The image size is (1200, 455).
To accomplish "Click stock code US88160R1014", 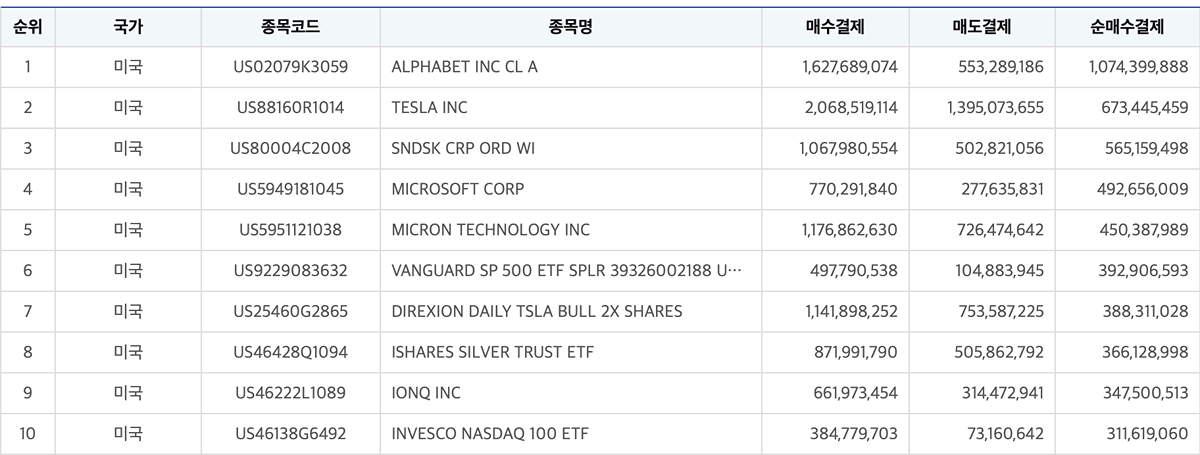I will point(290,108).
